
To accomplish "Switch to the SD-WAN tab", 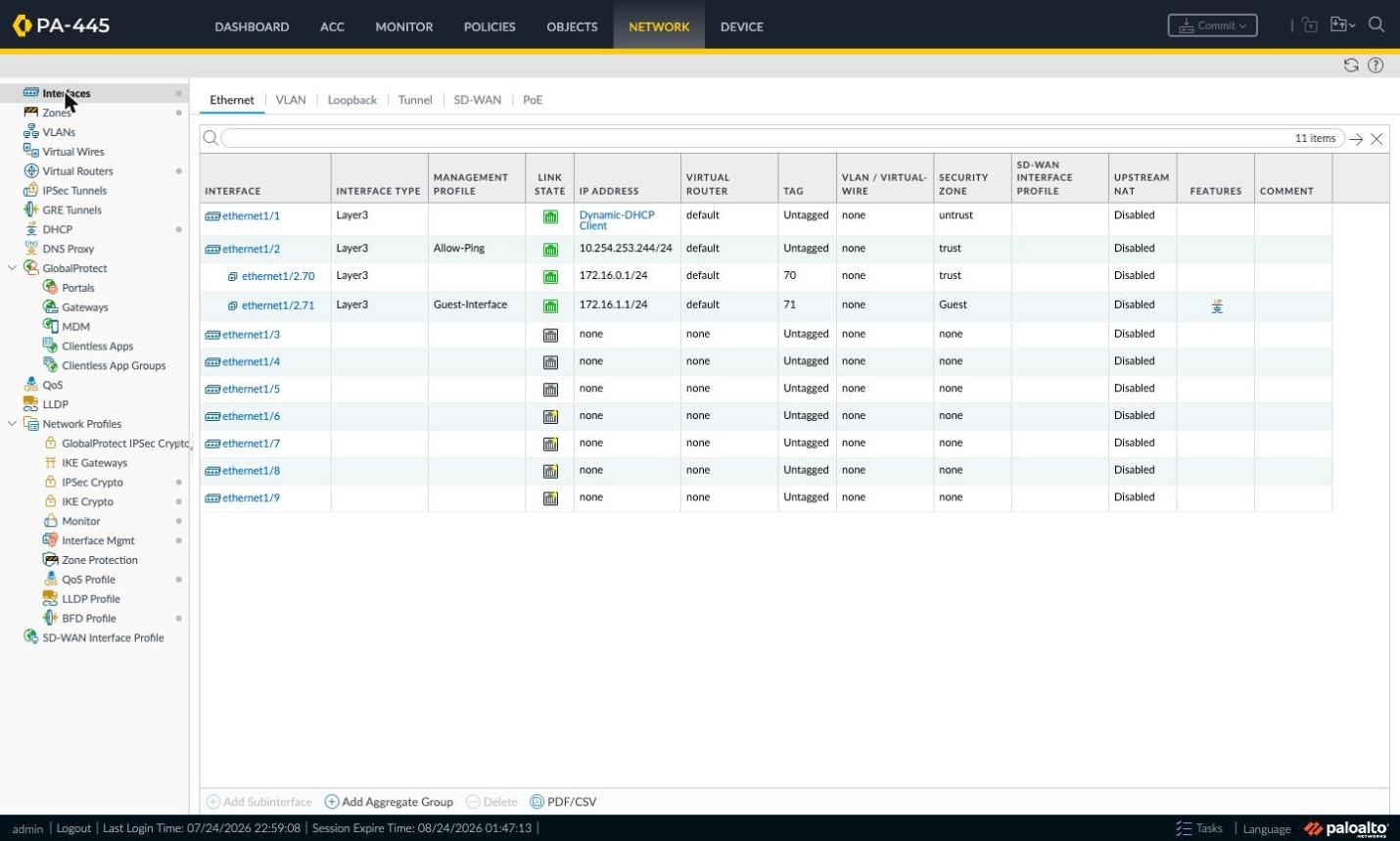I will [477, 100].
